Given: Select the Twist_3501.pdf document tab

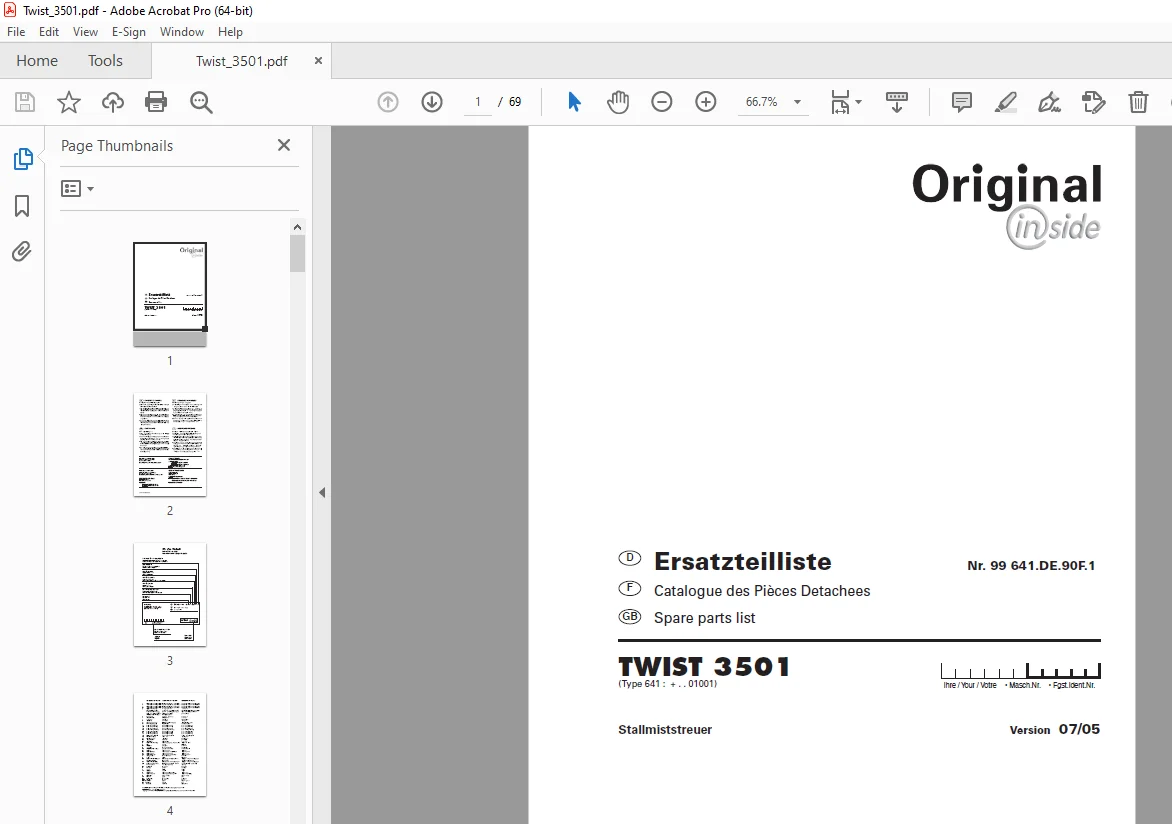Looking at the screenshot, I should click(x=241, y=61).
